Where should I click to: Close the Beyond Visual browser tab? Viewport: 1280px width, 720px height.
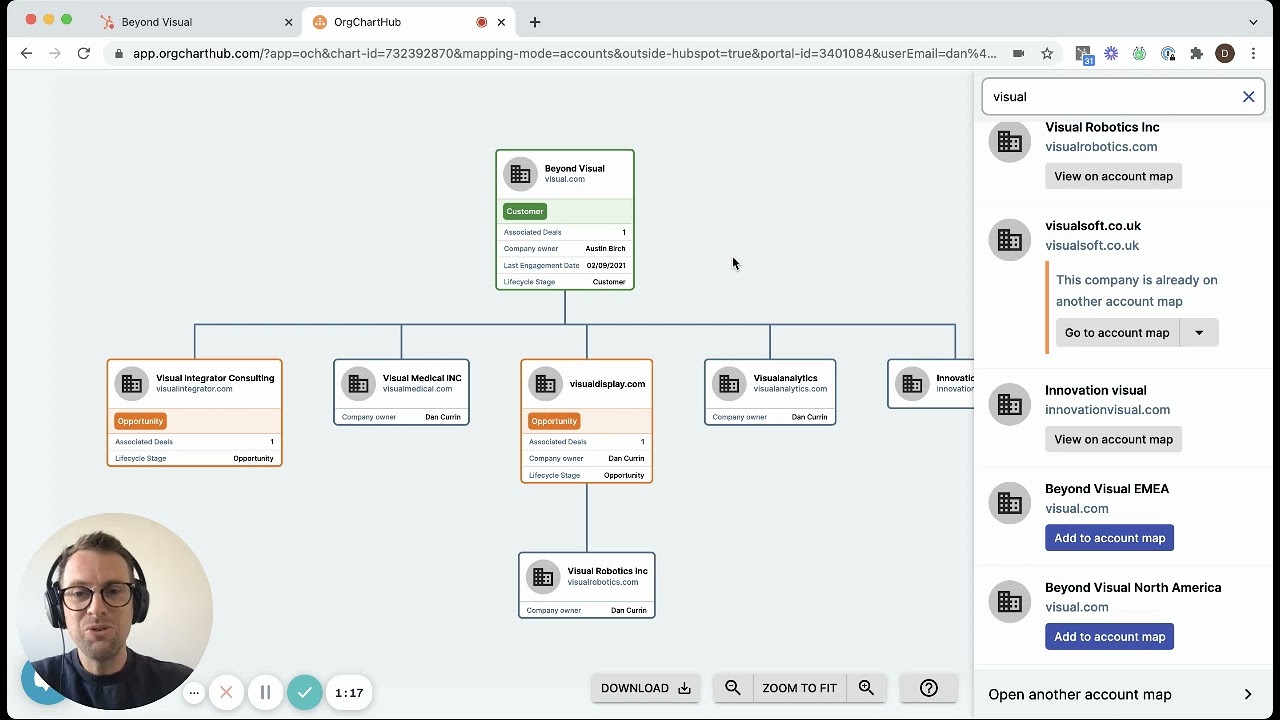pyautogui.click(x=288, y=22)
